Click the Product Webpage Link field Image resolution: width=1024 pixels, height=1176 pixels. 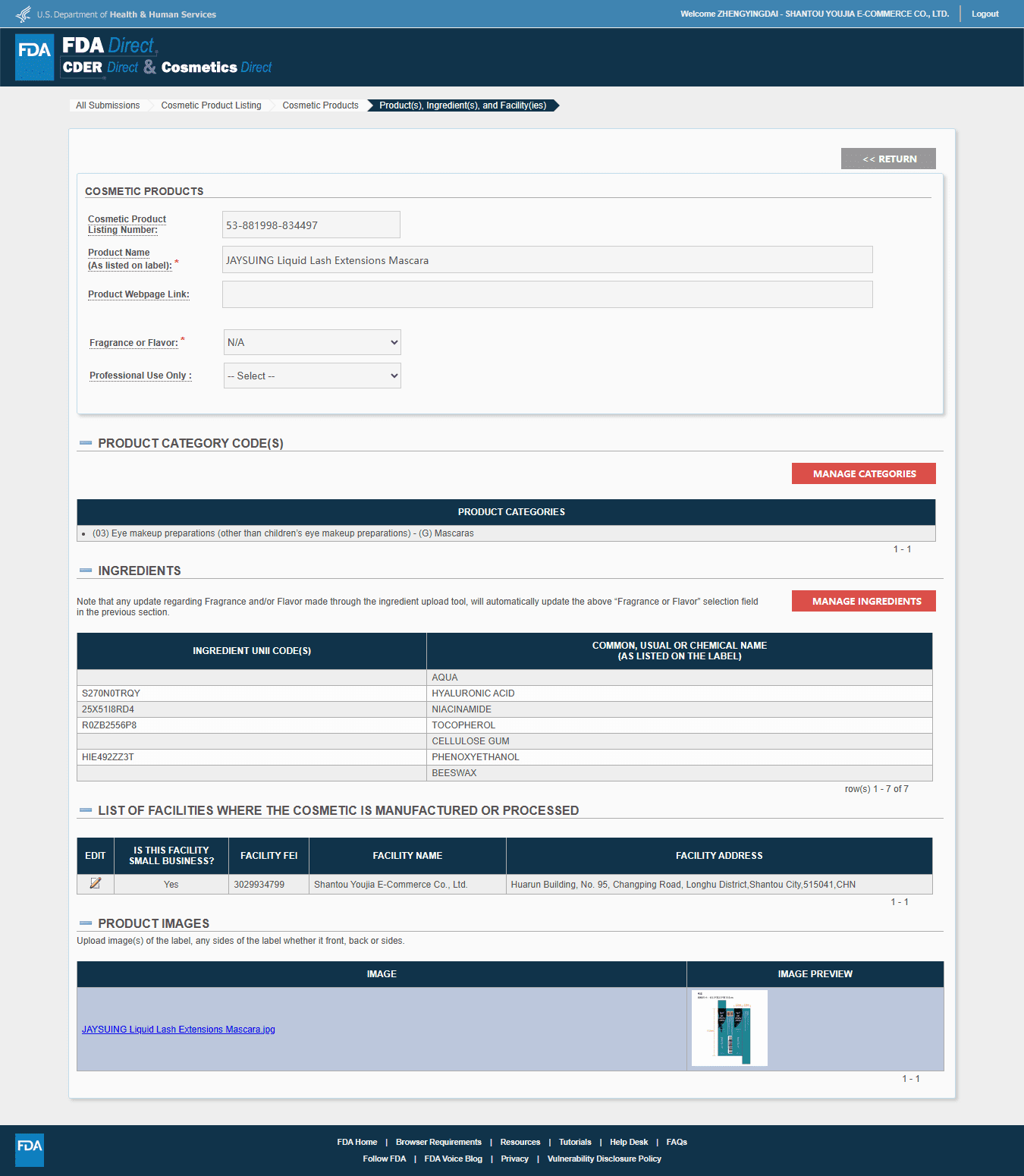click(547, 294)
